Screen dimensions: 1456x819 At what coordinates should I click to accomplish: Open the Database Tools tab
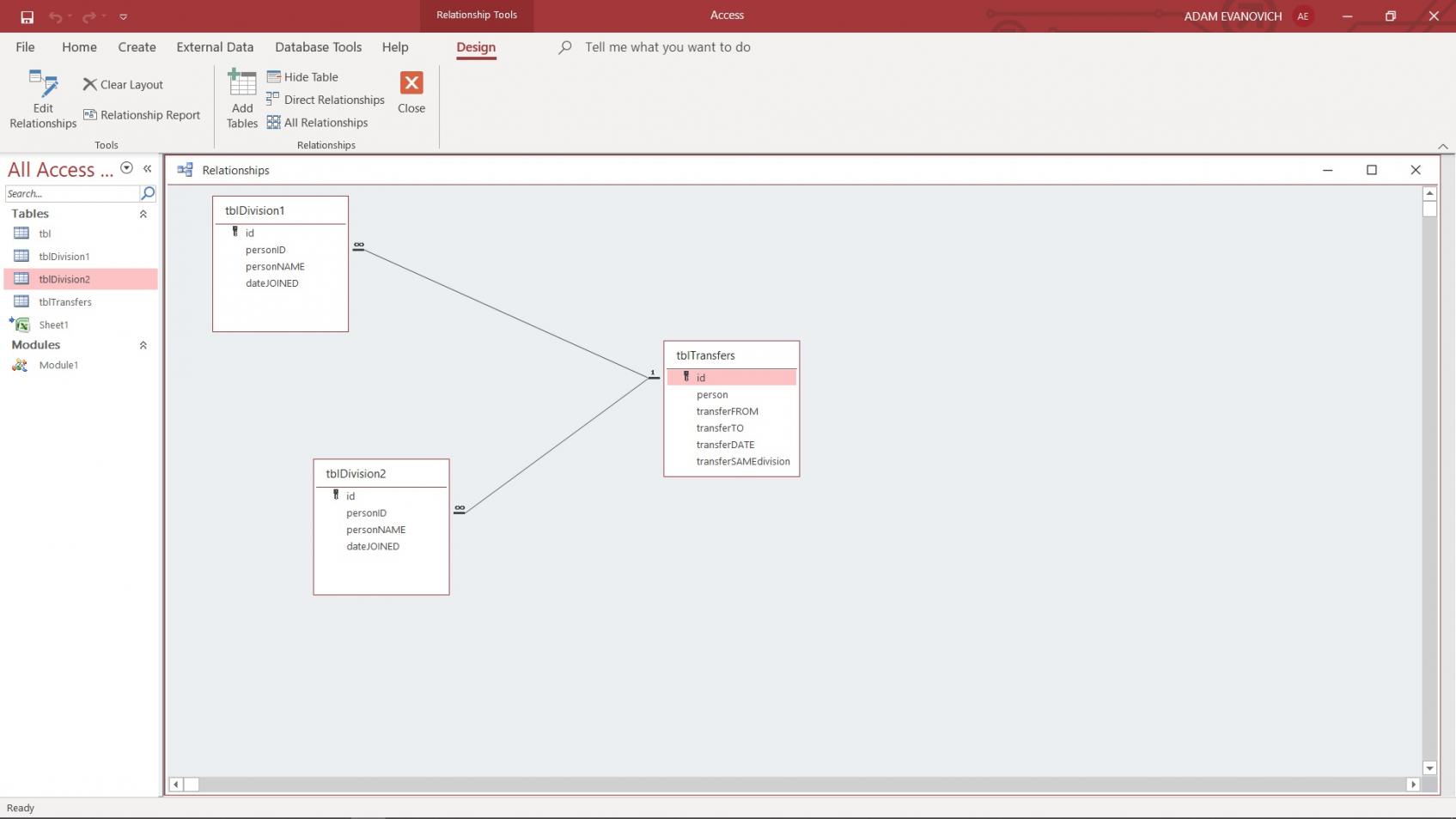point(318,47)
